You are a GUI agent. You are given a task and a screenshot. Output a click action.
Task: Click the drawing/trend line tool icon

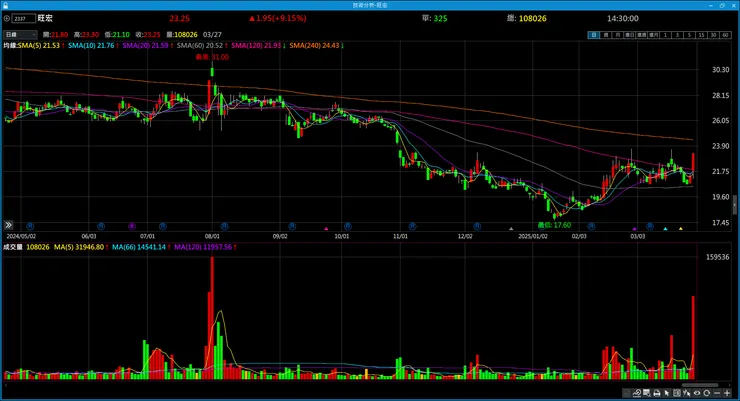click(637, 393)
